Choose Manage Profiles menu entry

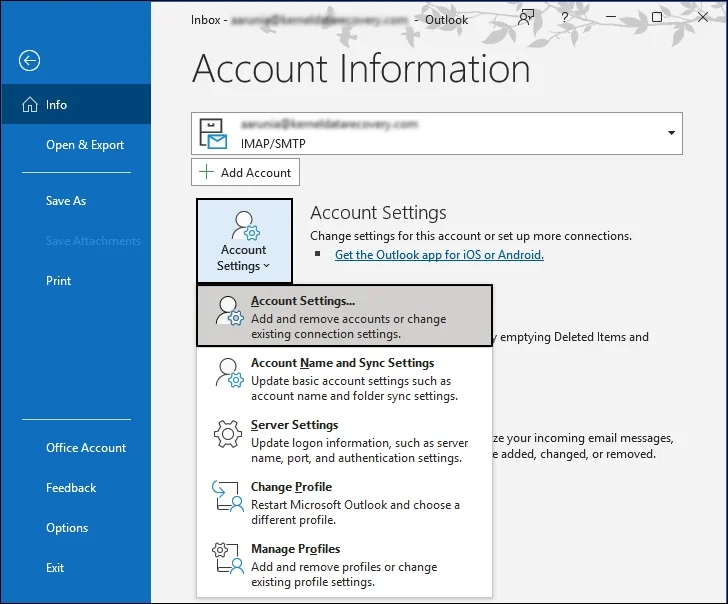[344, 565]
